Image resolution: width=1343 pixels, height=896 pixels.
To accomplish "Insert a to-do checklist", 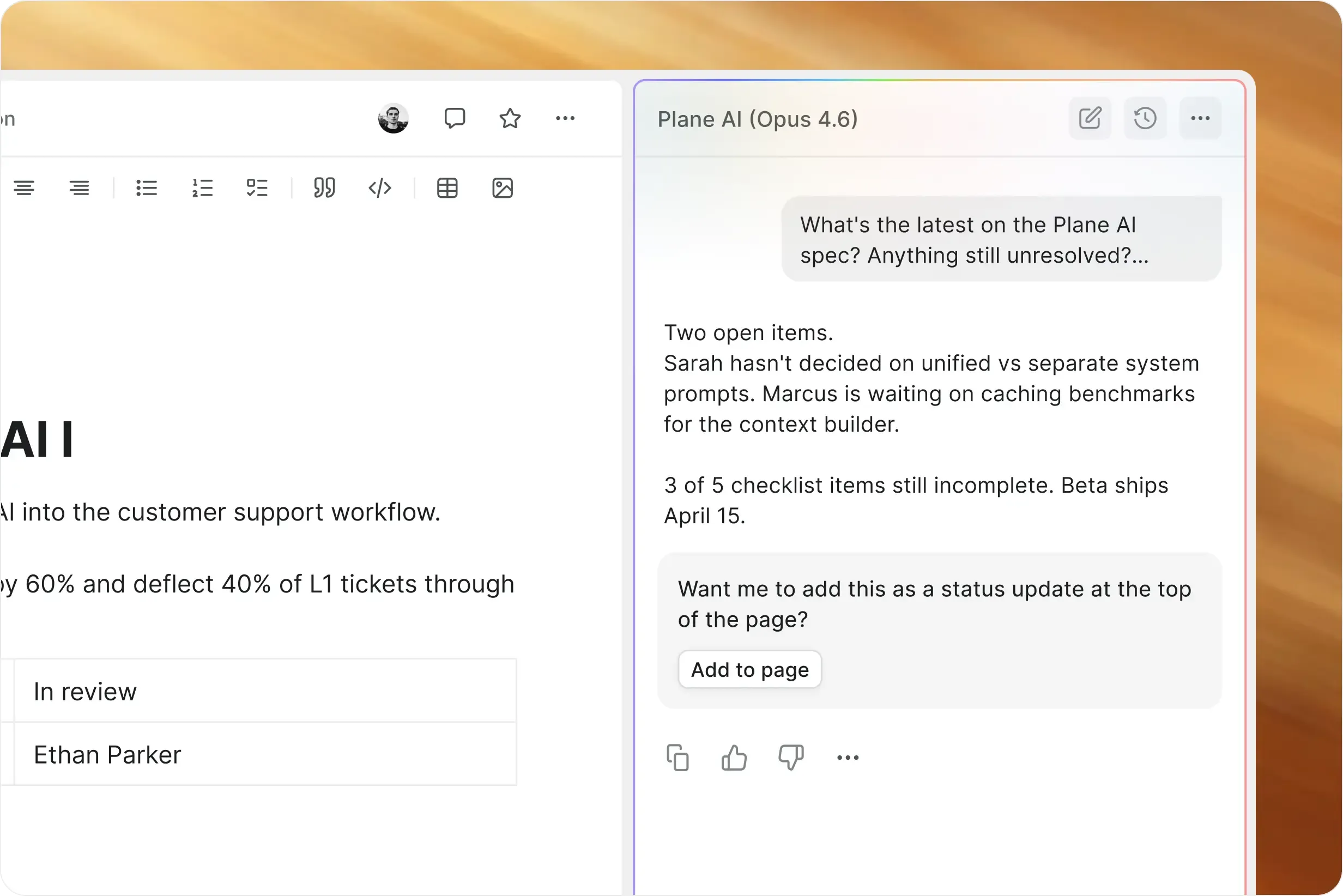I will pos(257,188).
